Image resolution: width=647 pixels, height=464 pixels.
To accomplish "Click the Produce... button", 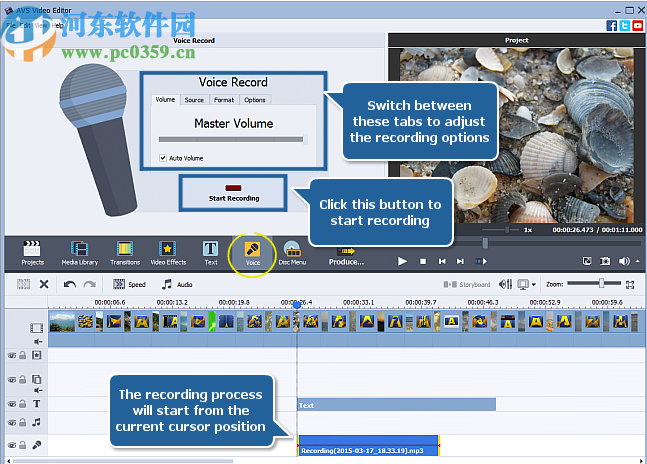I will pos(346,256).
